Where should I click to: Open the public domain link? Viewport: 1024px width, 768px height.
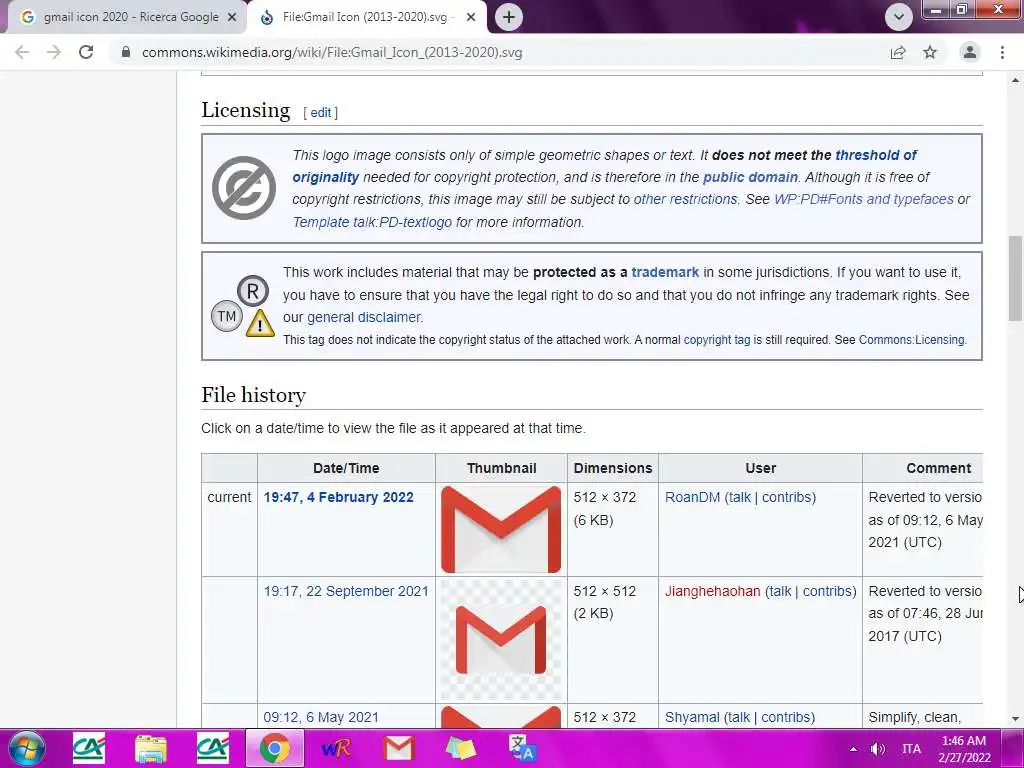coord(750,177)
